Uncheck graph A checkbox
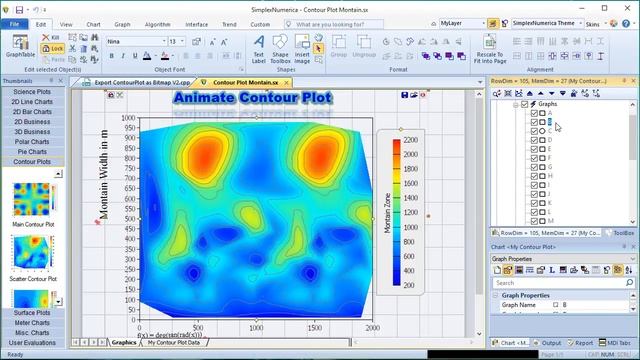The image size is (640, 360). point(534,113)
